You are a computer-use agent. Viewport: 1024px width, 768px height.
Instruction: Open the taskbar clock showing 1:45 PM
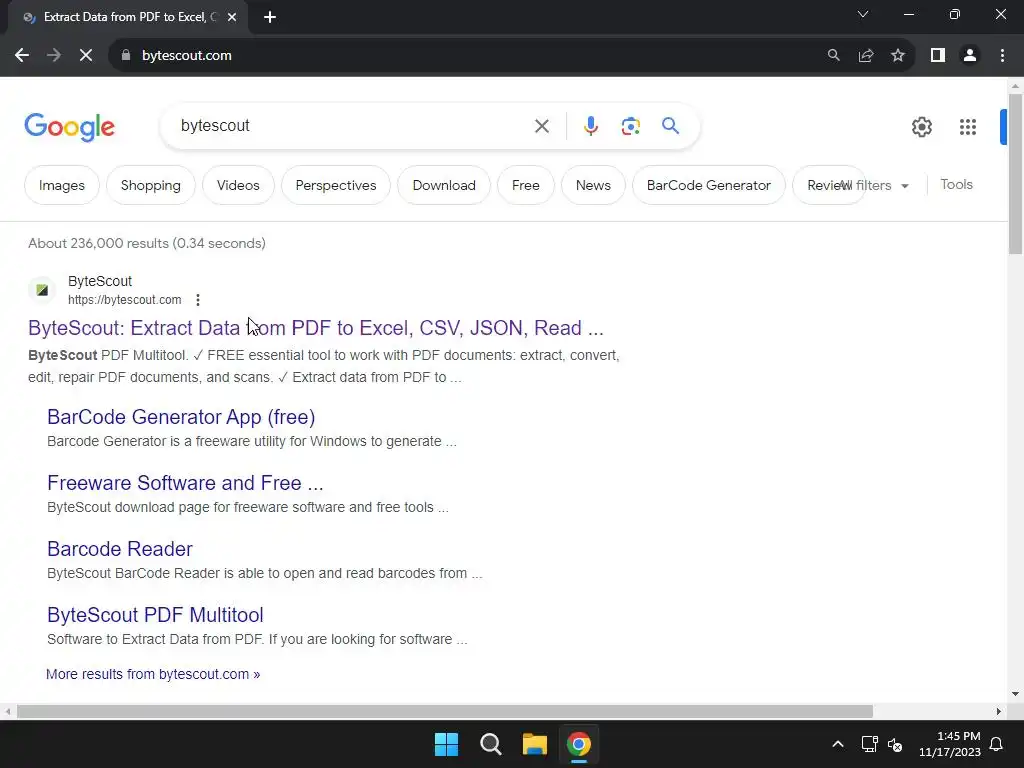tap(950, 744)
